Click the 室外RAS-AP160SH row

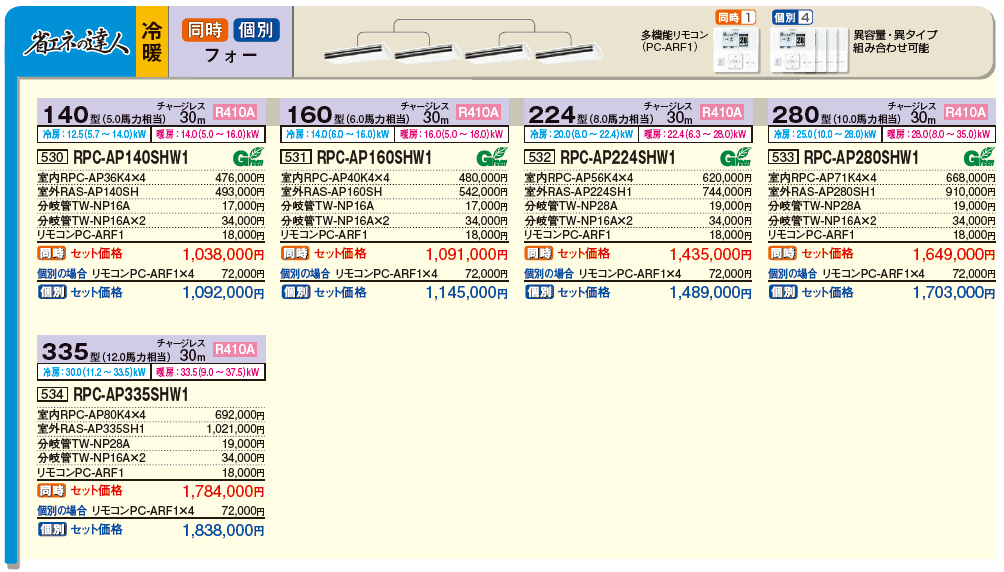[x=394, y=192]
